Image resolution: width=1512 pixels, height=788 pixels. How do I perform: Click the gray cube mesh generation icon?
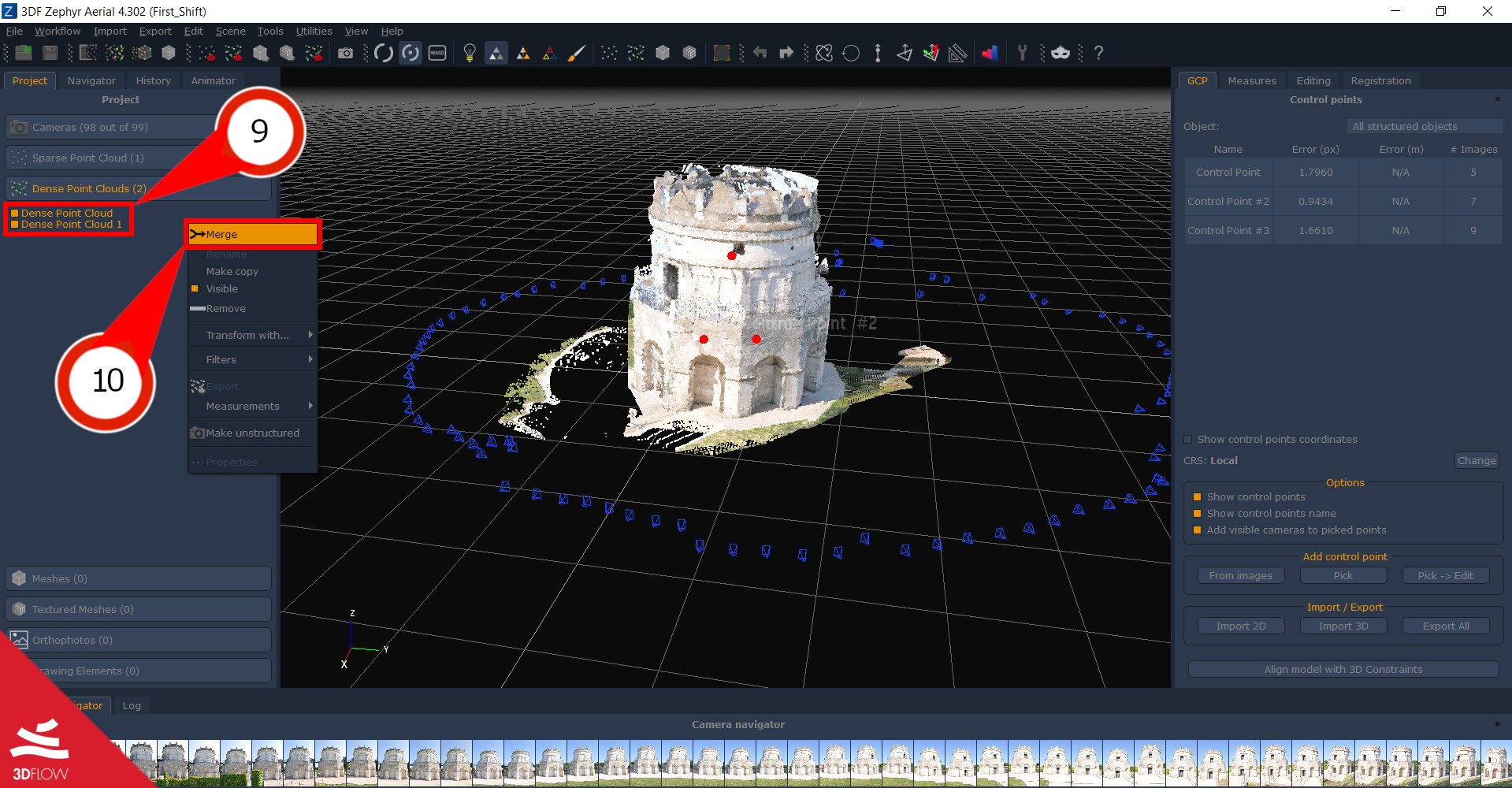click(169, 53)
